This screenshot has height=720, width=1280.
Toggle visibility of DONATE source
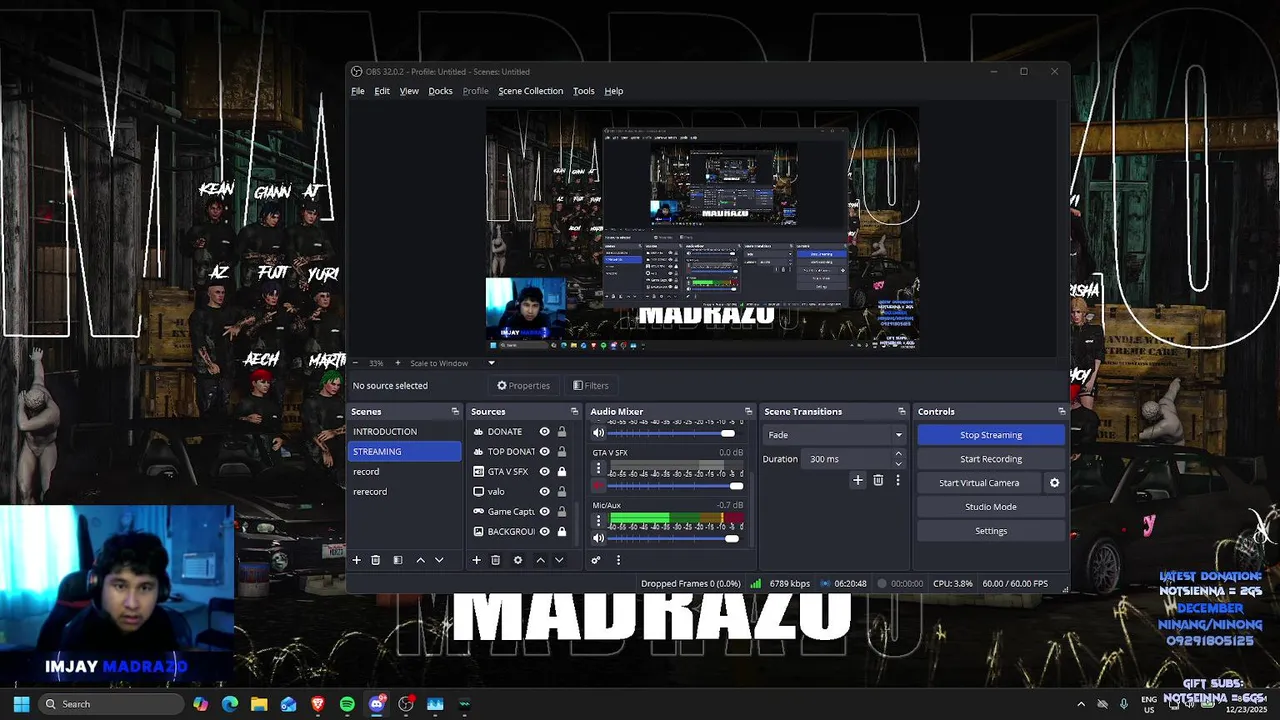coord(544,432)
